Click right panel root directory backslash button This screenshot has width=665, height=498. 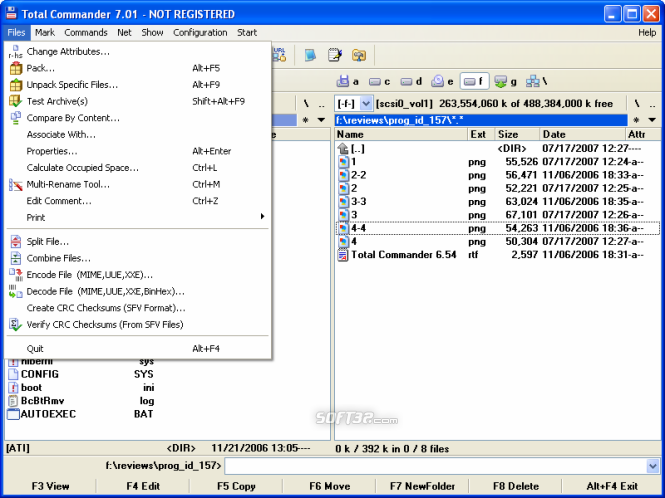coord(637,104)
